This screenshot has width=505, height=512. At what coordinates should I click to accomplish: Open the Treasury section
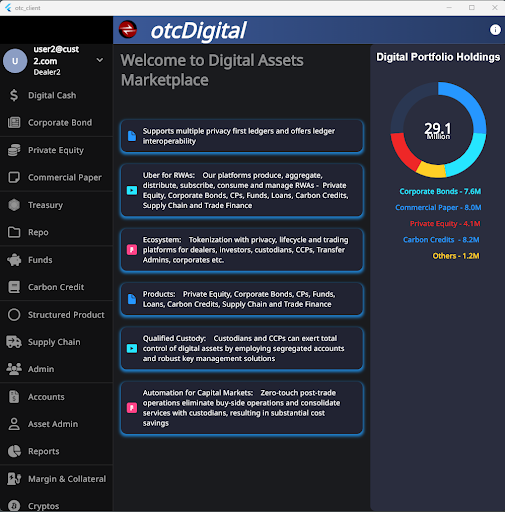(56, 205)
